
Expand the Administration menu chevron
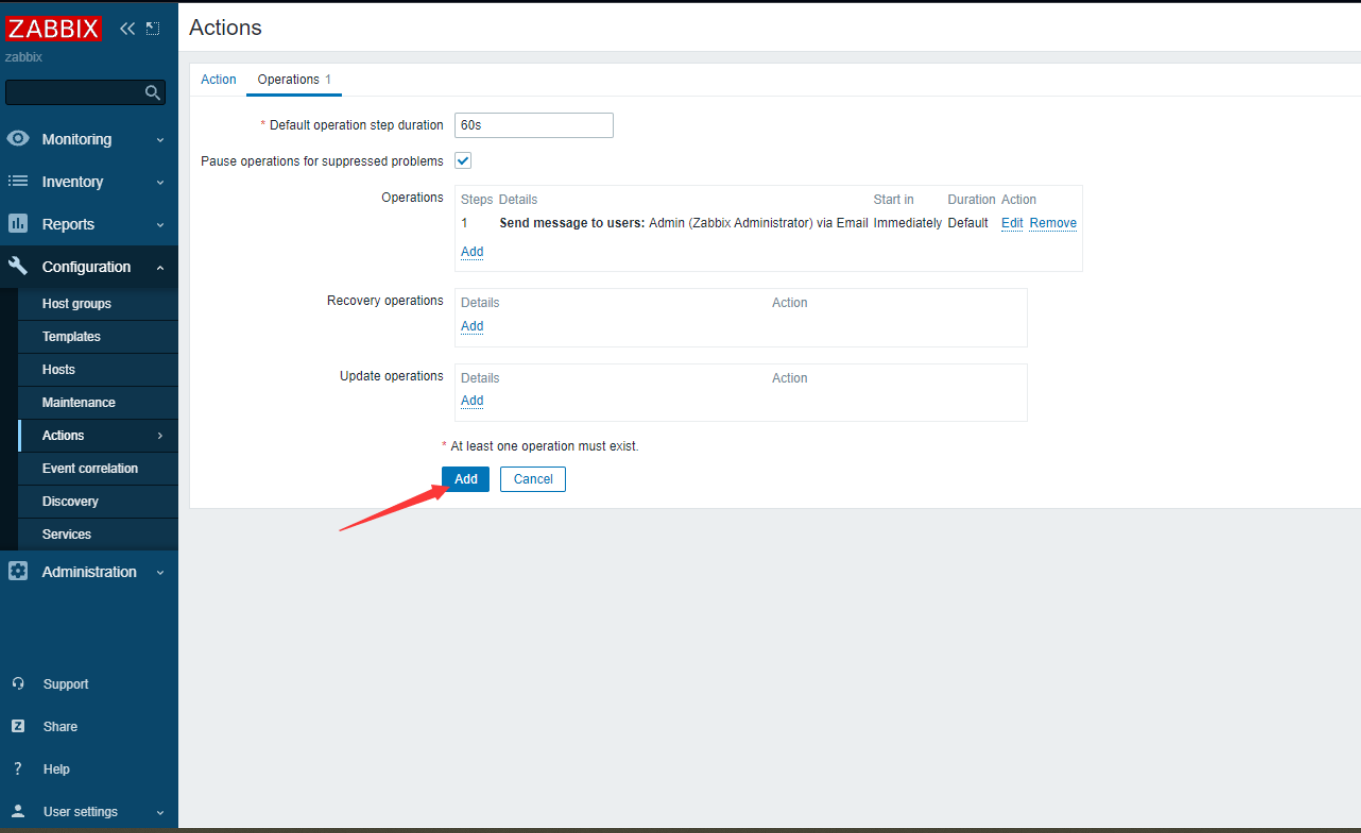coord(160,572)
